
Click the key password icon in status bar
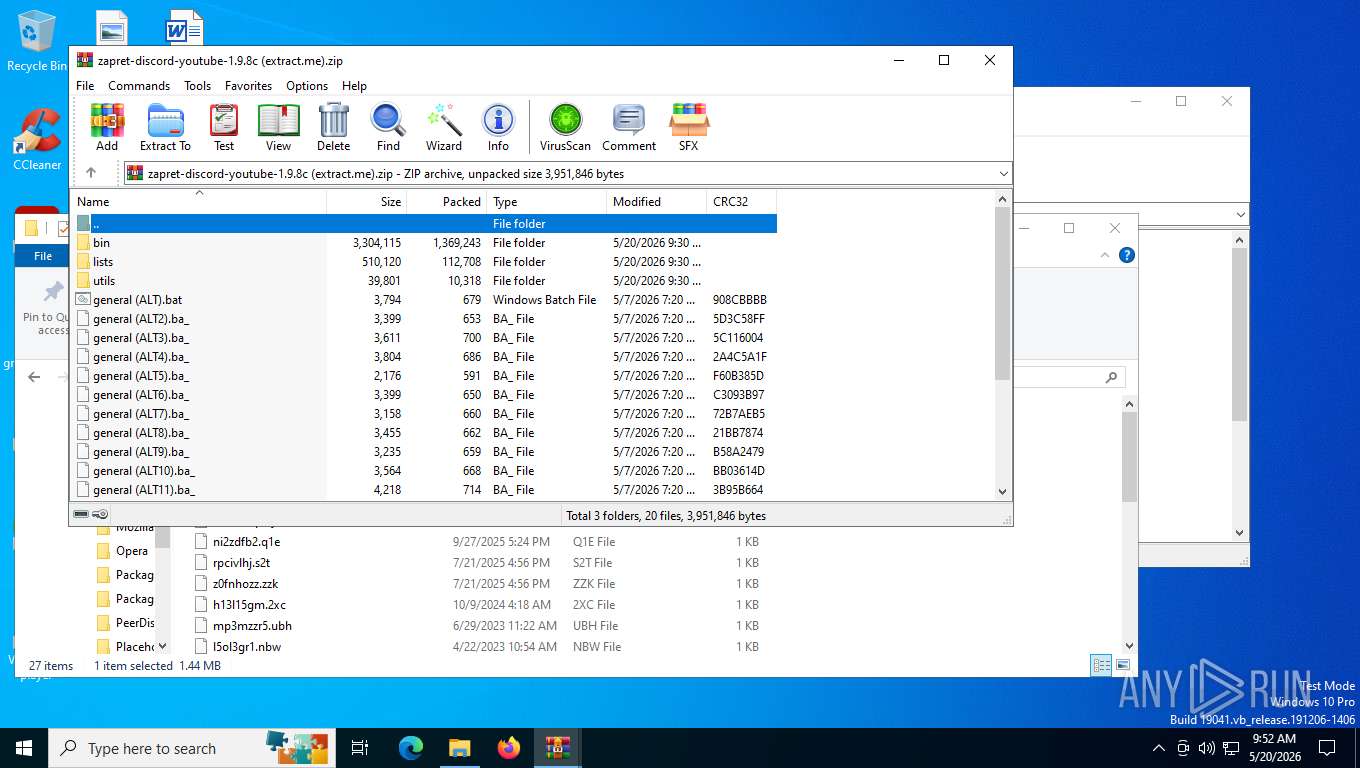100,514
